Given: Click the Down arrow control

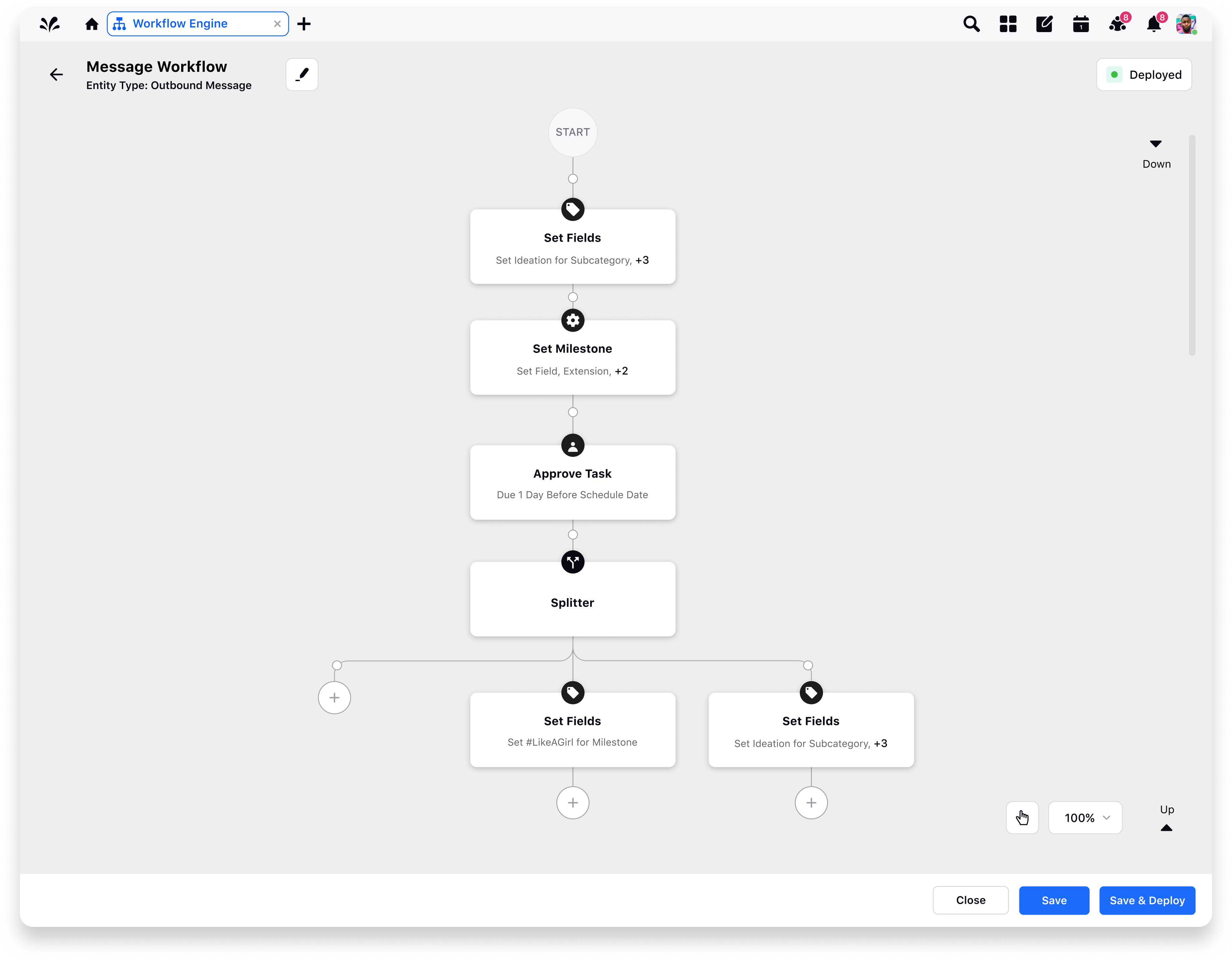Looking at the screenshot, I should 1155,144.
